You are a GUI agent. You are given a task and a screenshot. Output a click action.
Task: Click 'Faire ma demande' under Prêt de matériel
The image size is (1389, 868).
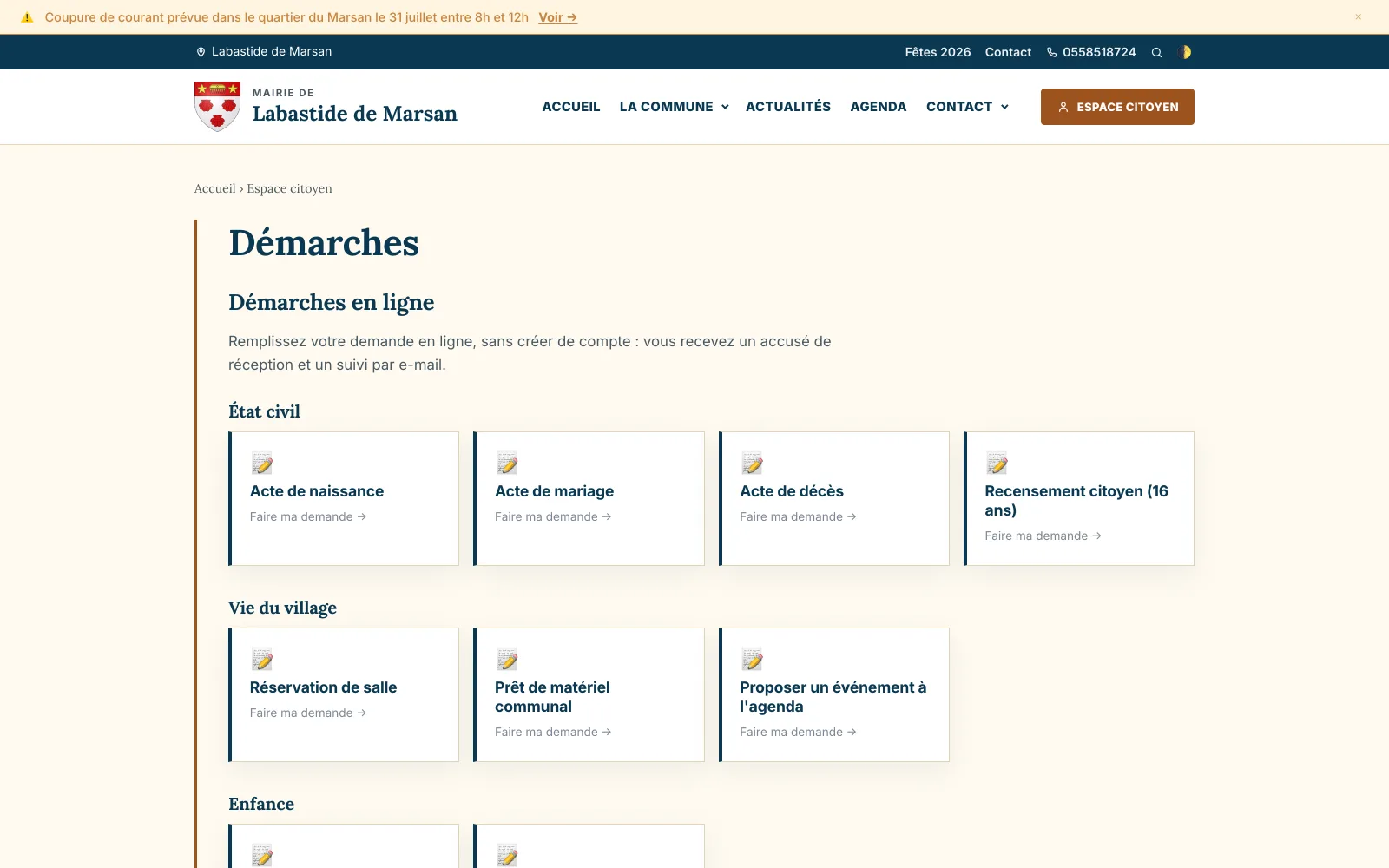553,732
